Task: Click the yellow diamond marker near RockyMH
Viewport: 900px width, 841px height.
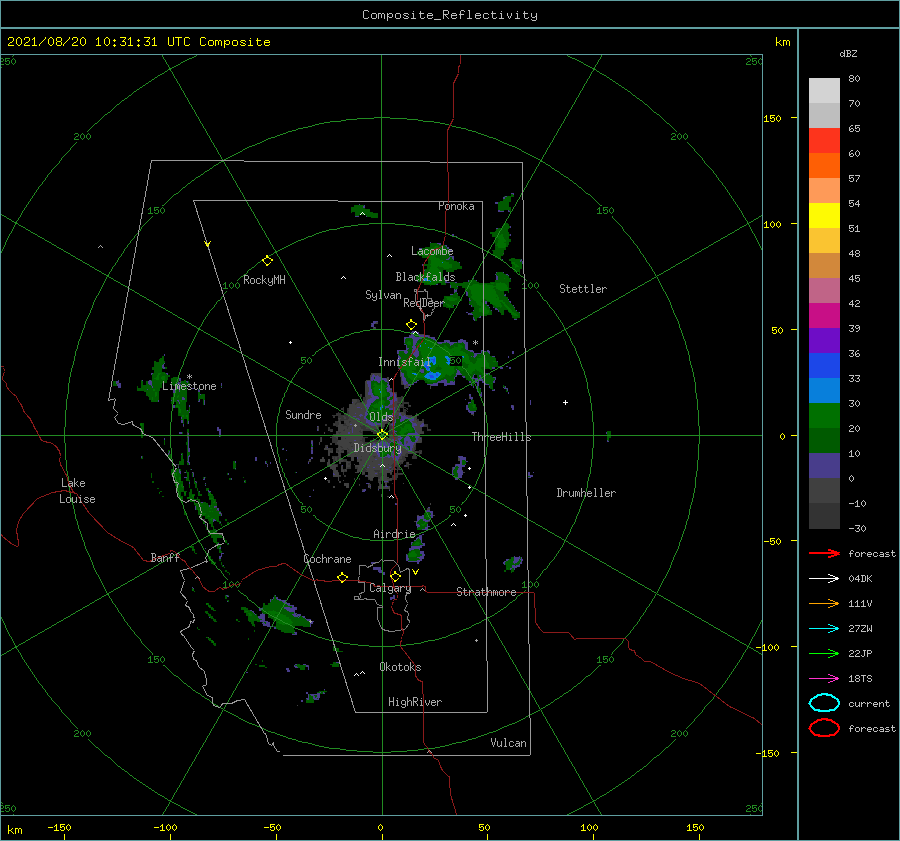Action: pyautogui.click(x=267, y=261)
